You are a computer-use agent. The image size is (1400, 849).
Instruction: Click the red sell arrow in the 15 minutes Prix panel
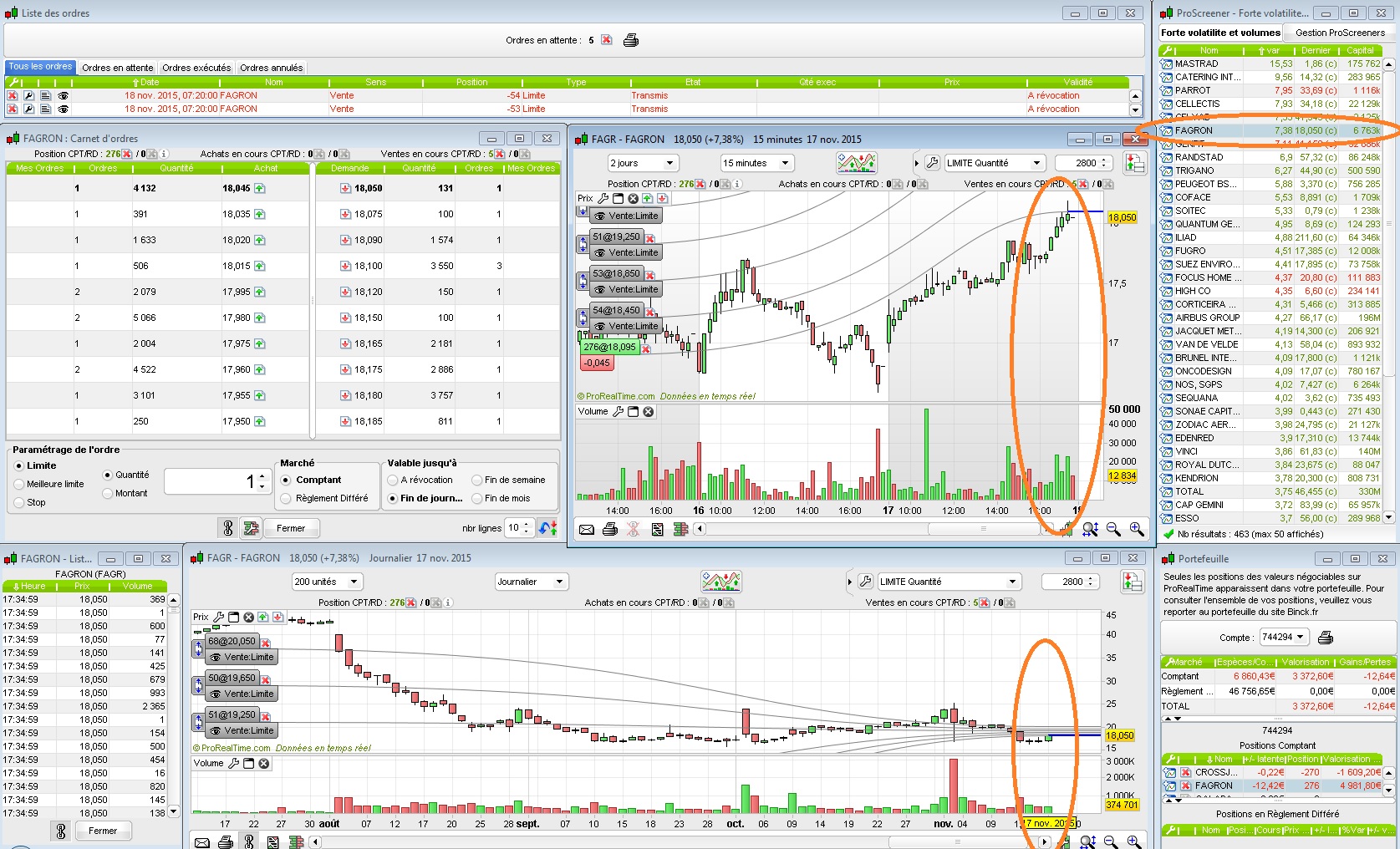(663, 199)
